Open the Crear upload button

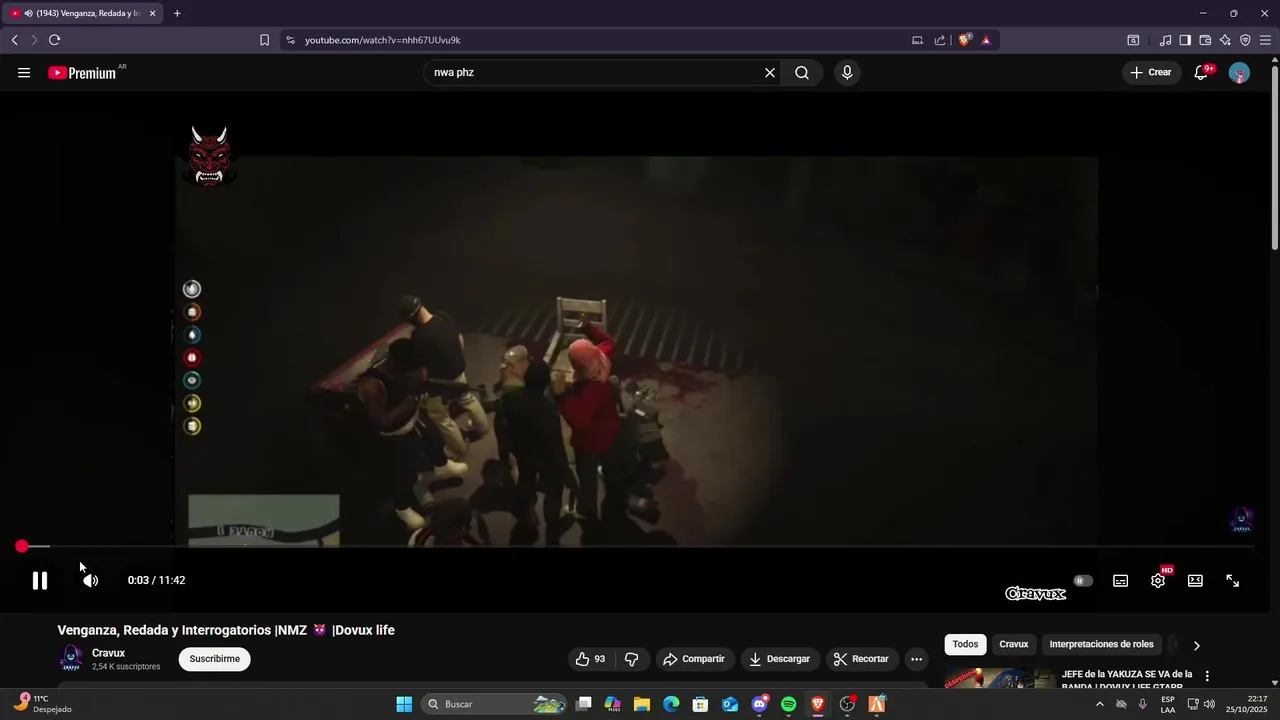pos(1151,73)
